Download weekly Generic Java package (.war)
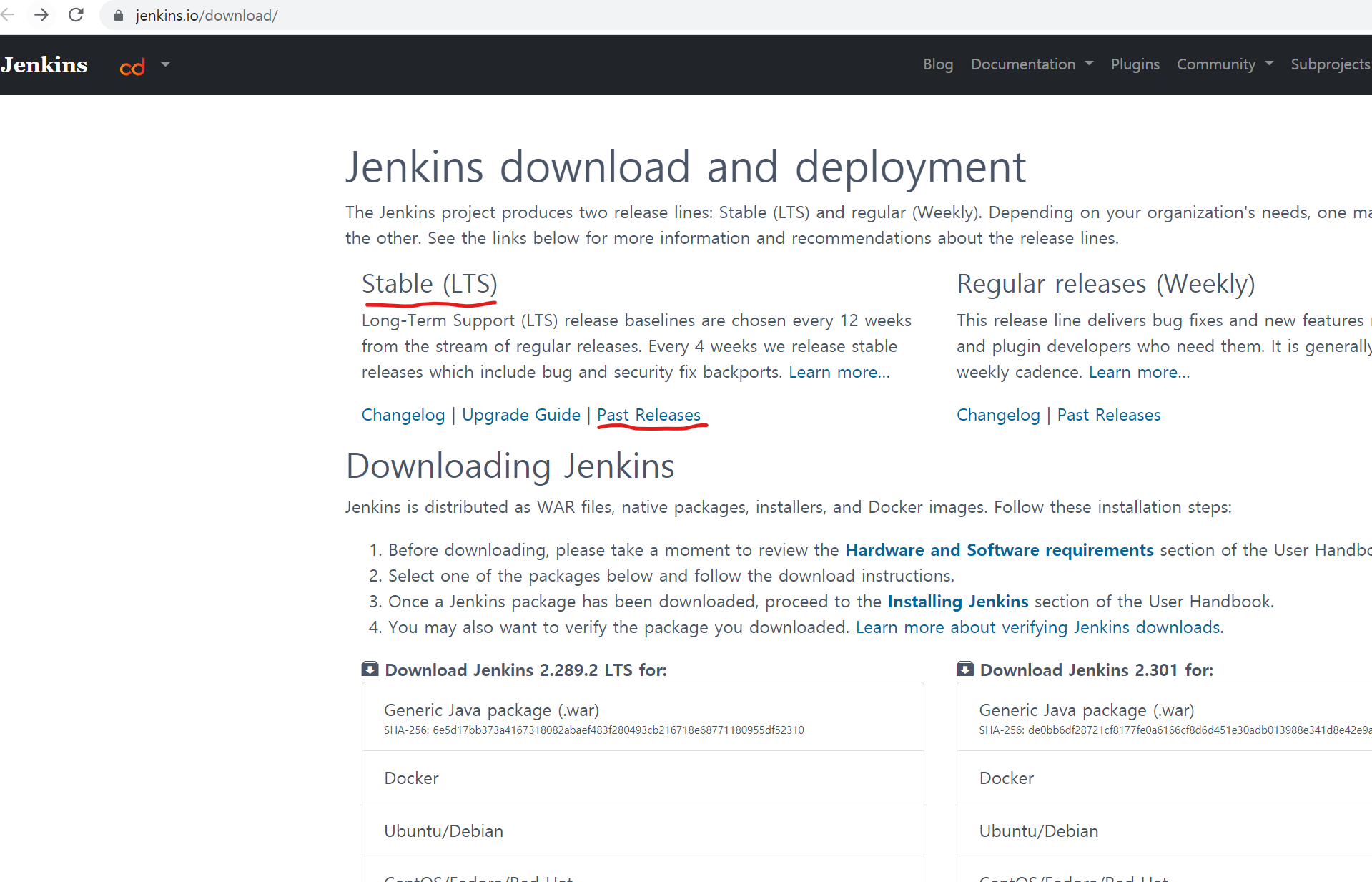 point(1165,717)
